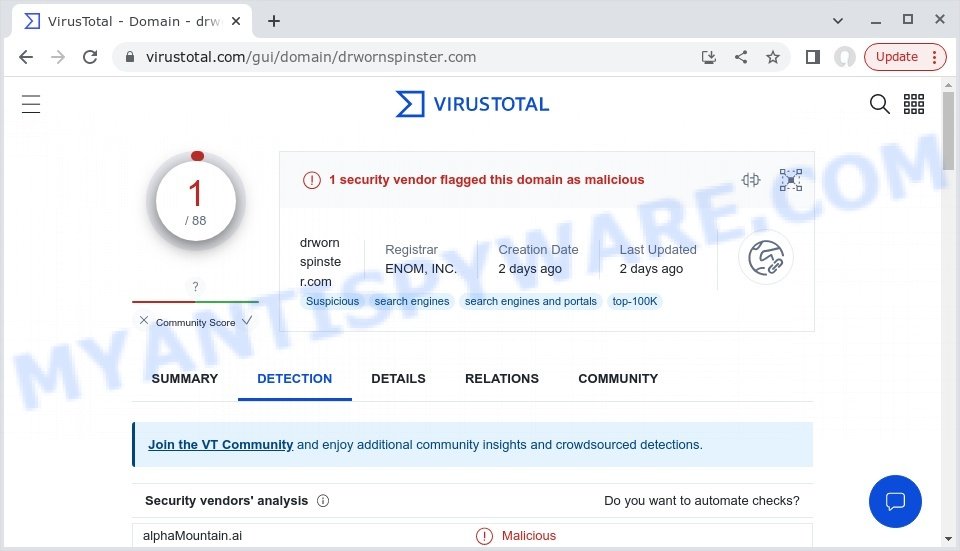Viewport: 960px width, 551px height.
Task: Open the VirusTotal hamburger menu
Action: (31, 104)
